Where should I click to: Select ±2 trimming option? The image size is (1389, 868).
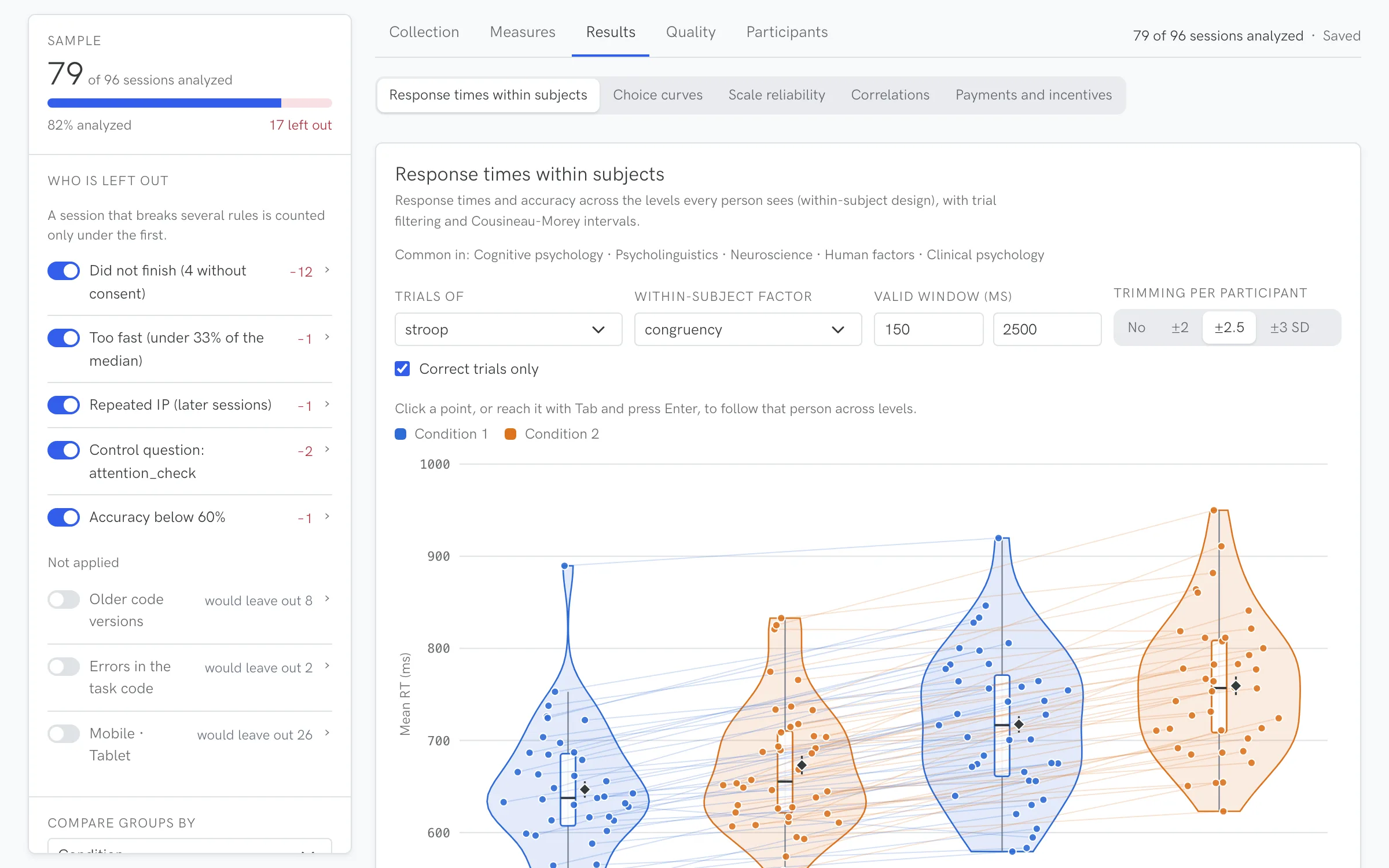click(x=1179, y=328)
